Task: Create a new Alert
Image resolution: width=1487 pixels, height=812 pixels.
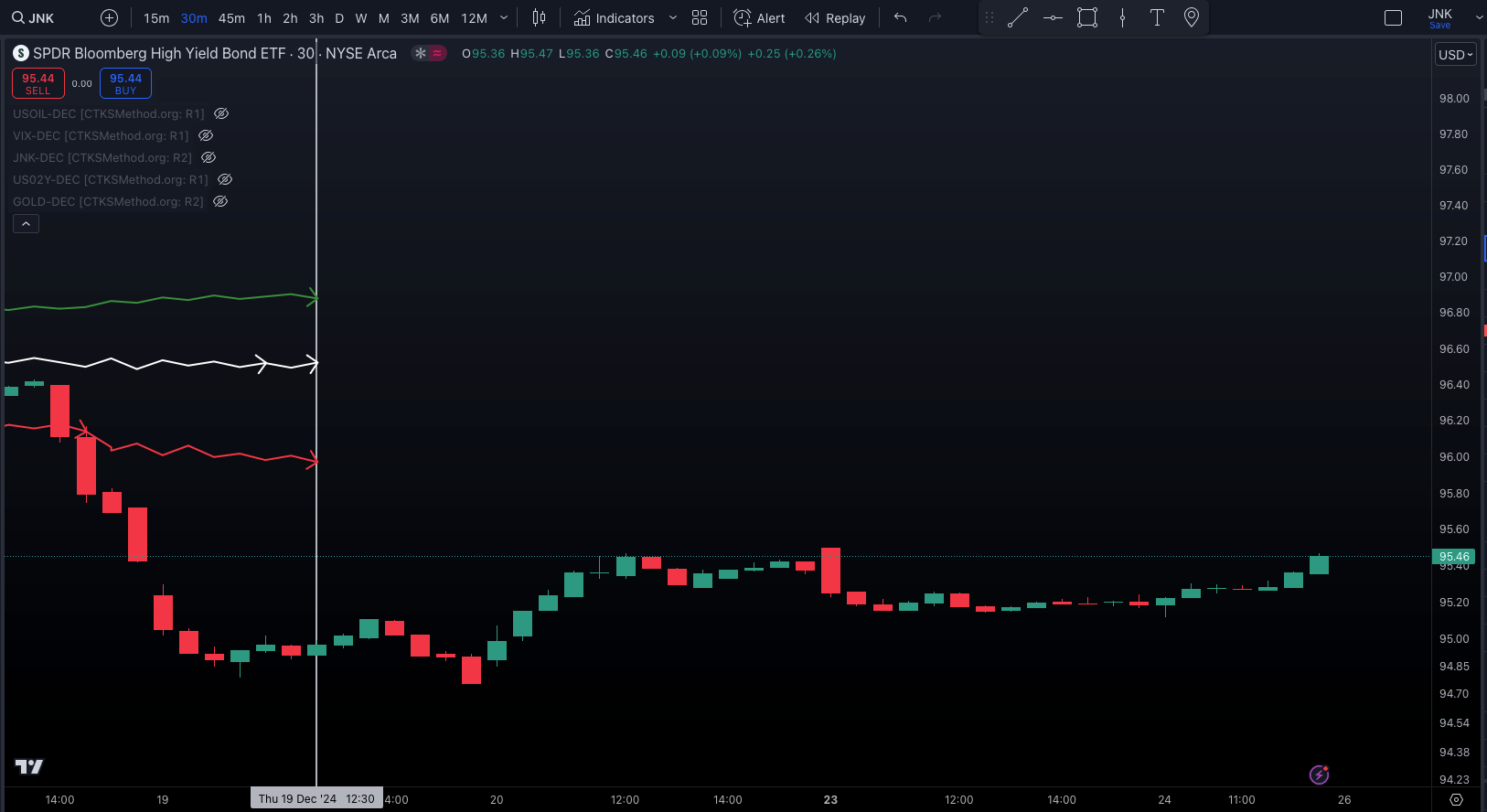Action: 760,18
